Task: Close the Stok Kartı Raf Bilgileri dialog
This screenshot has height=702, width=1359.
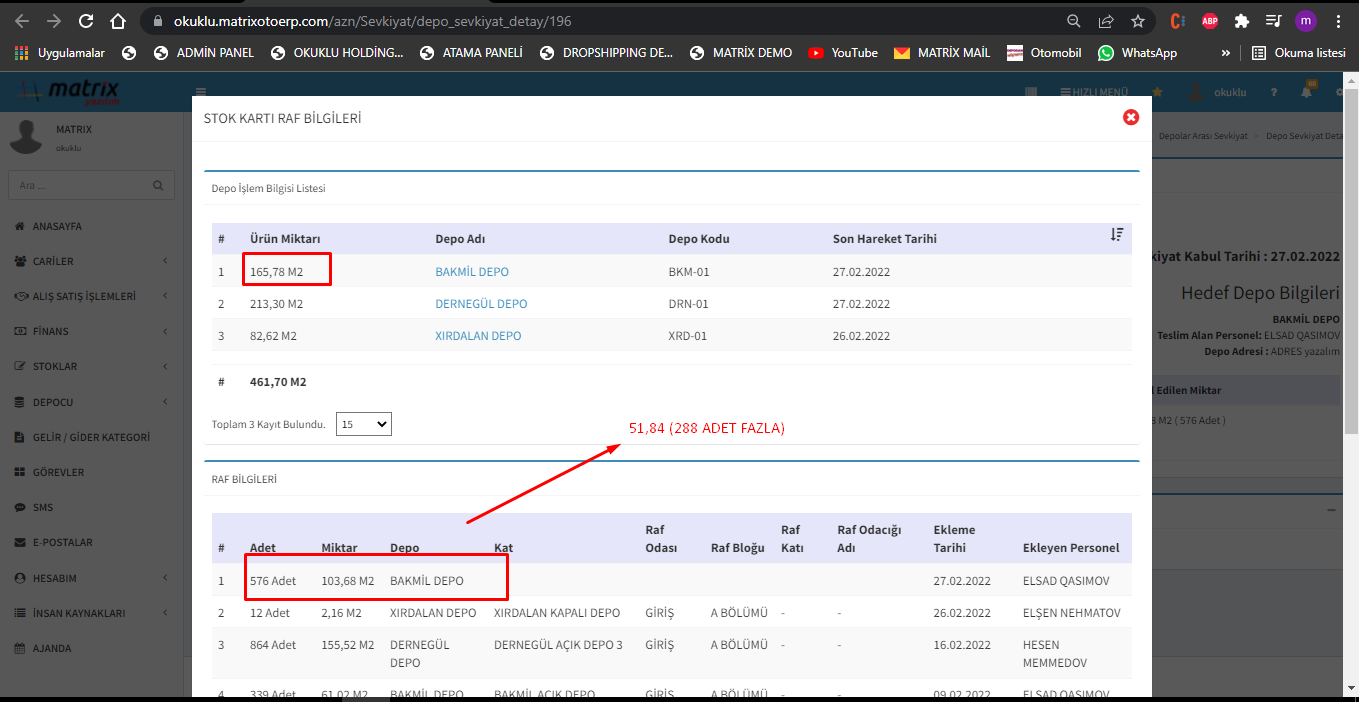Action: click(x=1131, y=117)
